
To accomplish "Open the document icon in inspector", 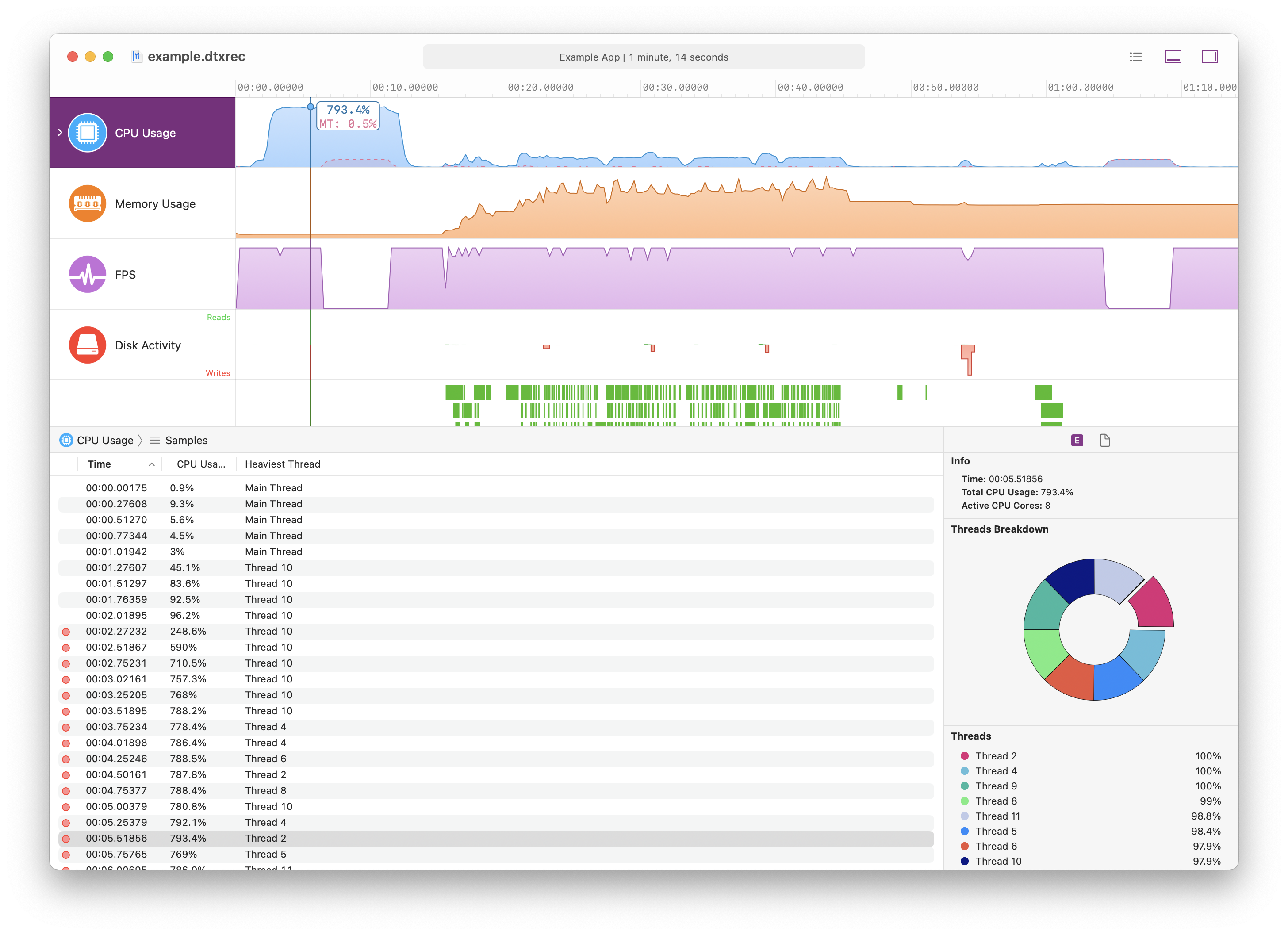I will click(x=1104, y=440).
